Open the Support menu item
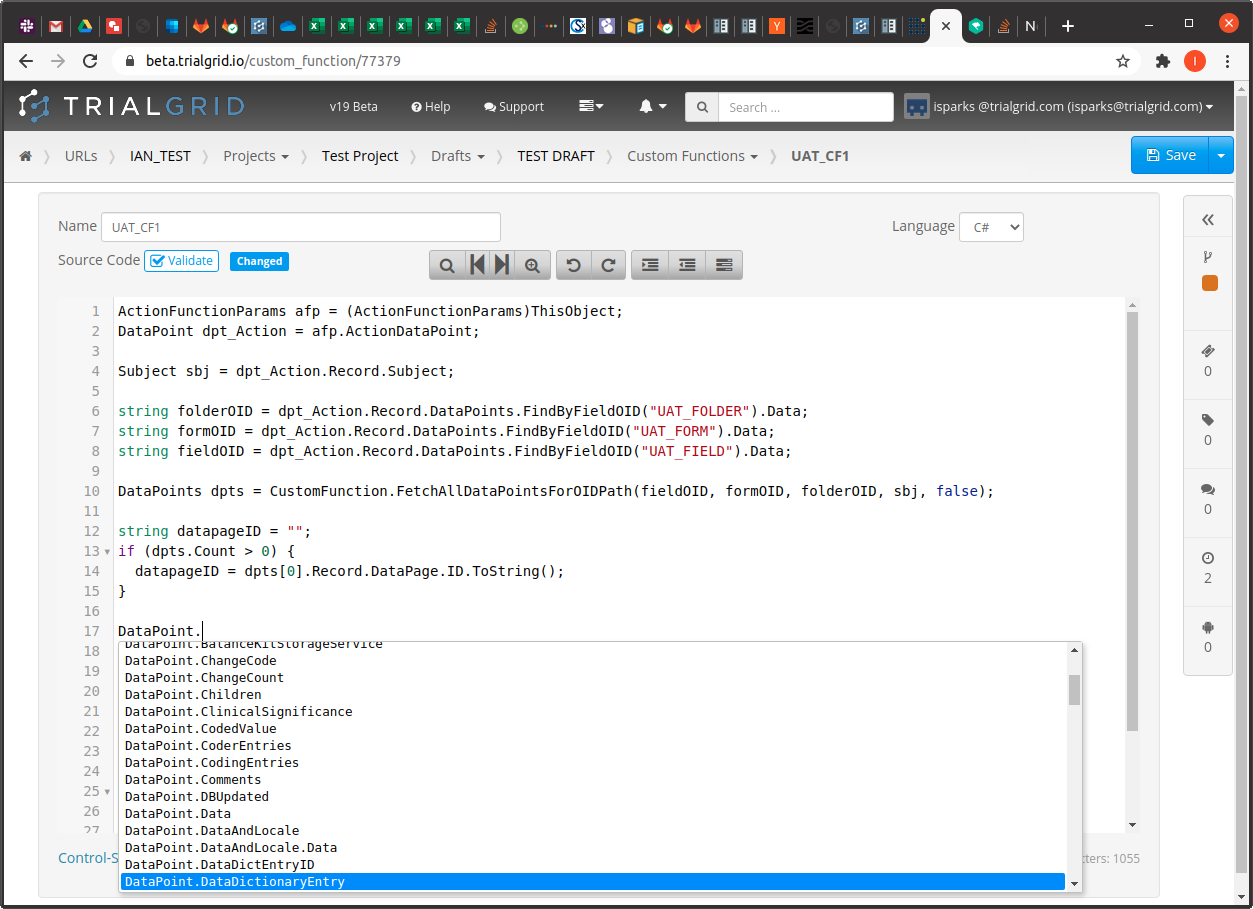Viewport: 1253px width, 909px height. point(514,107)
